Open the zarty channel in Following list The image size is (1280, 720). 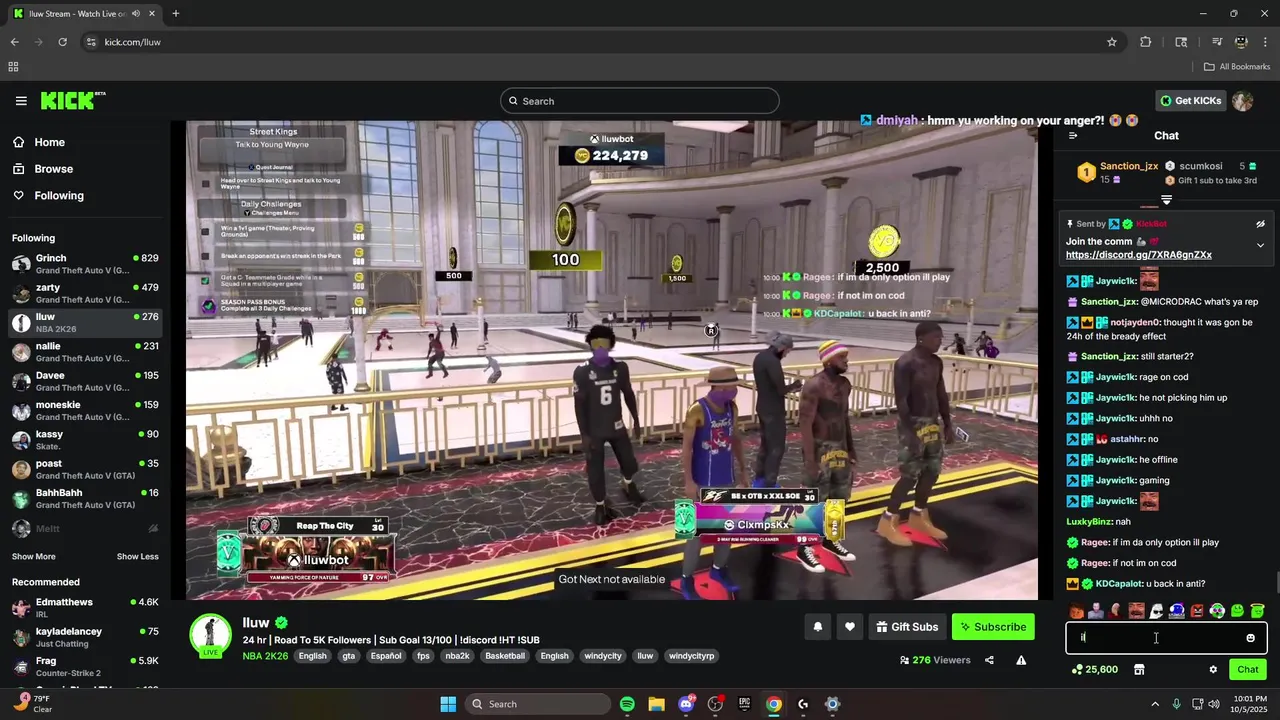point(85,293)
